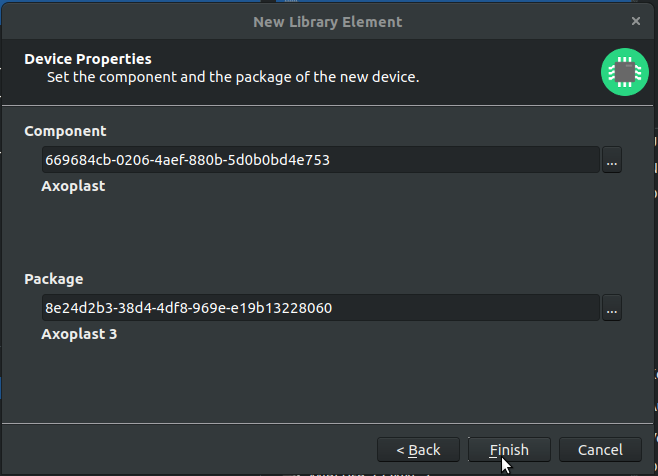Open component chooser with ellipsis button

612,160
